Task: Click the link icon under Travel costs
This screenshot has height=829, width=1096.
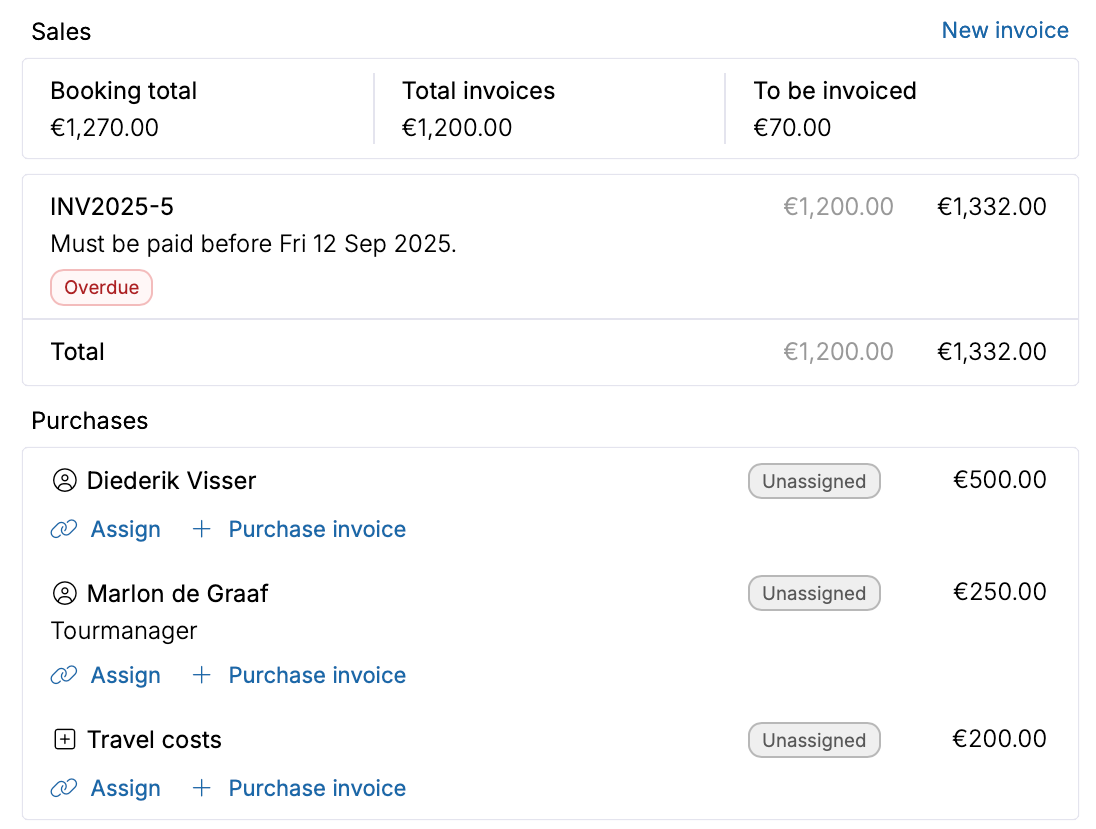Action: point(64,789)
